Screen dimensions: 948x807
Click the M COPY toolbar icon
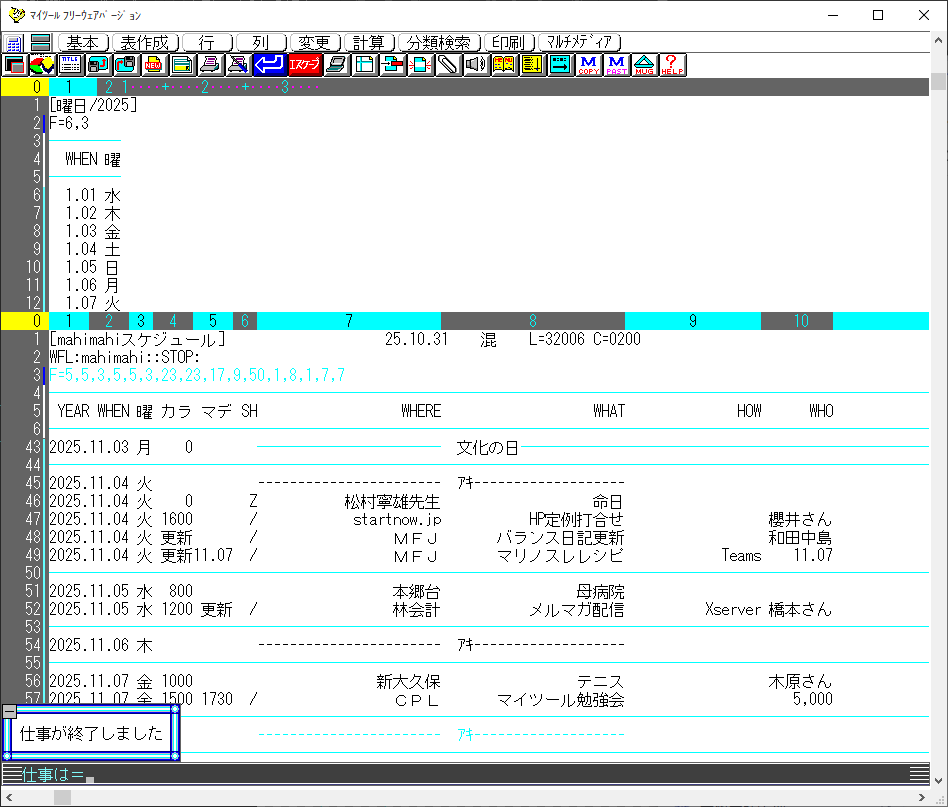(x=589, y=65)
